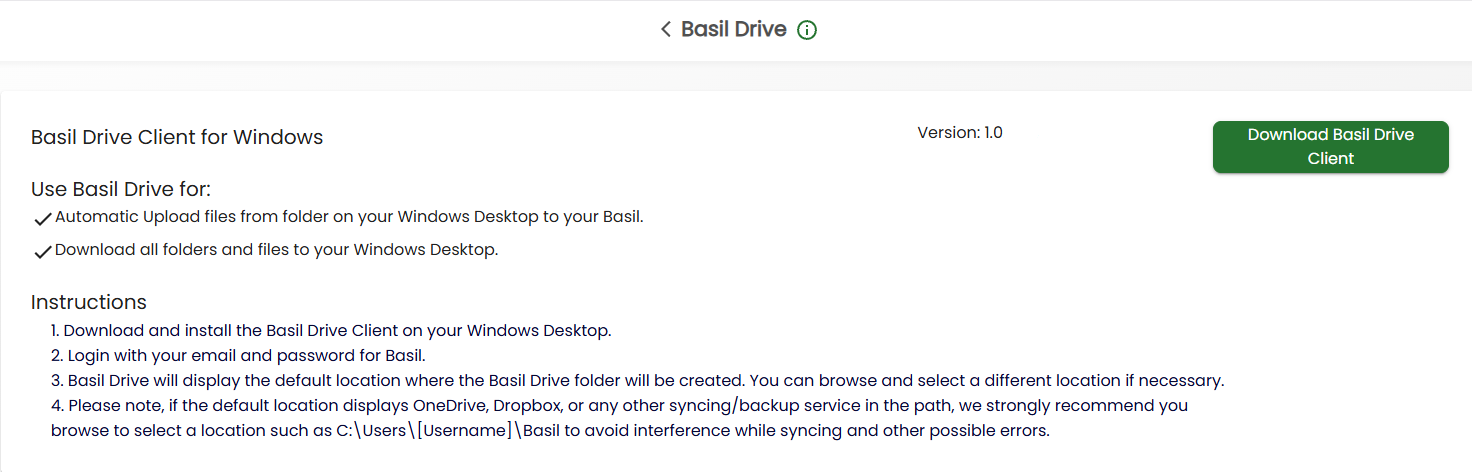The image size is (1472, 472).
Task: Click the Version: 1.0 label
Action: pos(959,133)
